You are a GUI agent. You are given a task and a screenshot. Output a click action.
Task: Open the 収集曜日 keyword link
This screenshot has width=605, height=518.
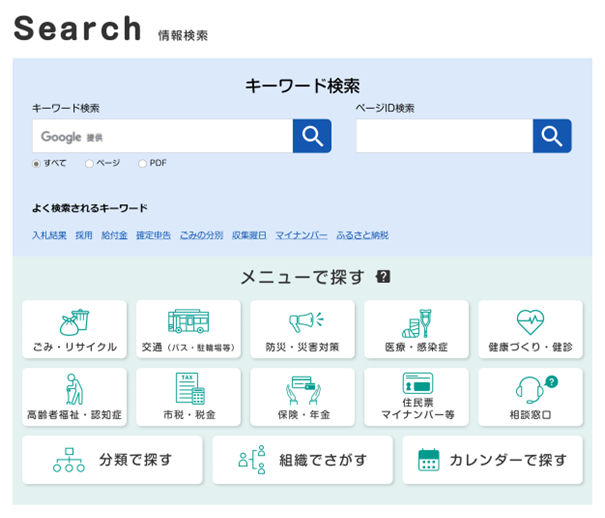249,235
